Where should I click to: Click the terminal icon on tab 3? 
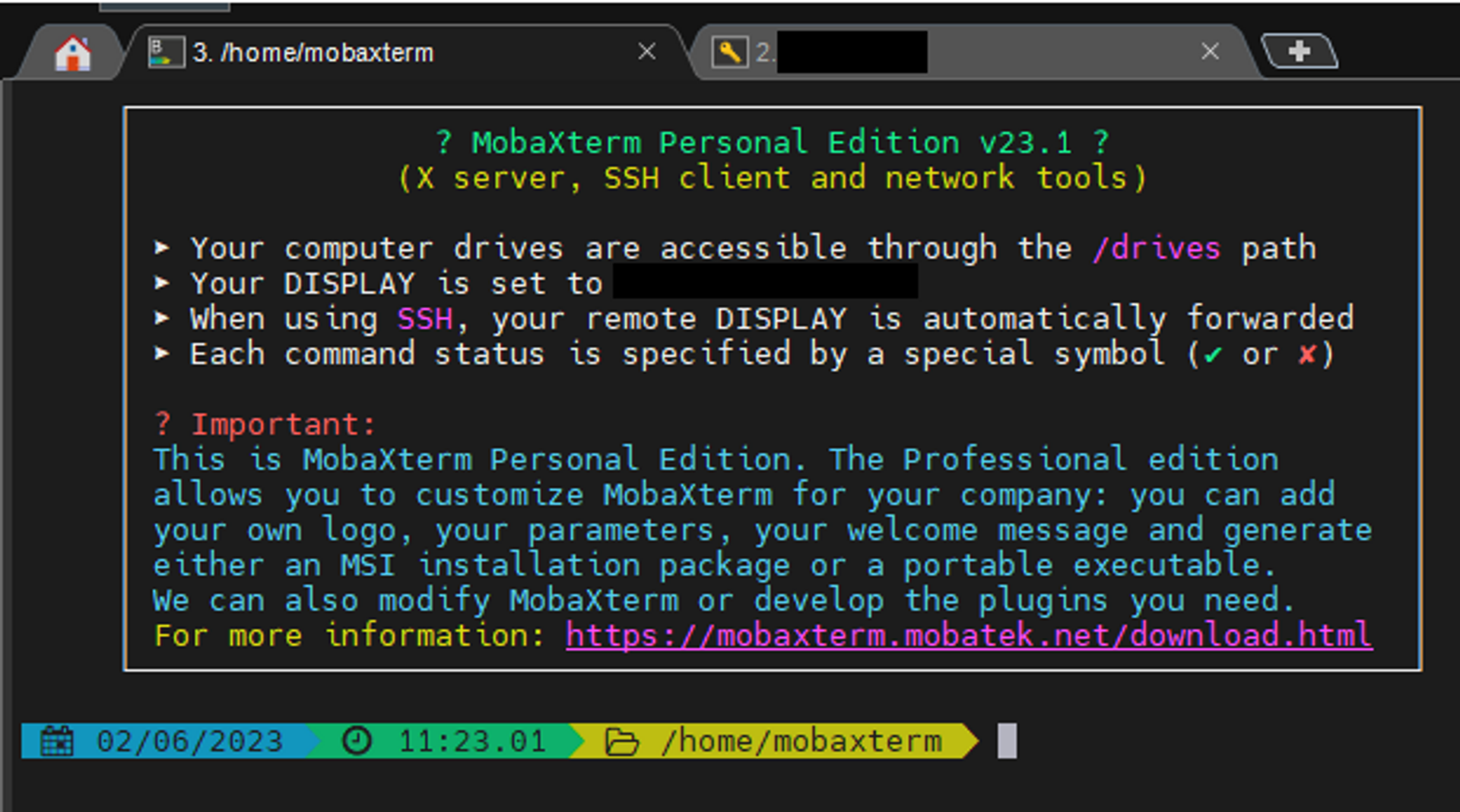coord(166,52)
